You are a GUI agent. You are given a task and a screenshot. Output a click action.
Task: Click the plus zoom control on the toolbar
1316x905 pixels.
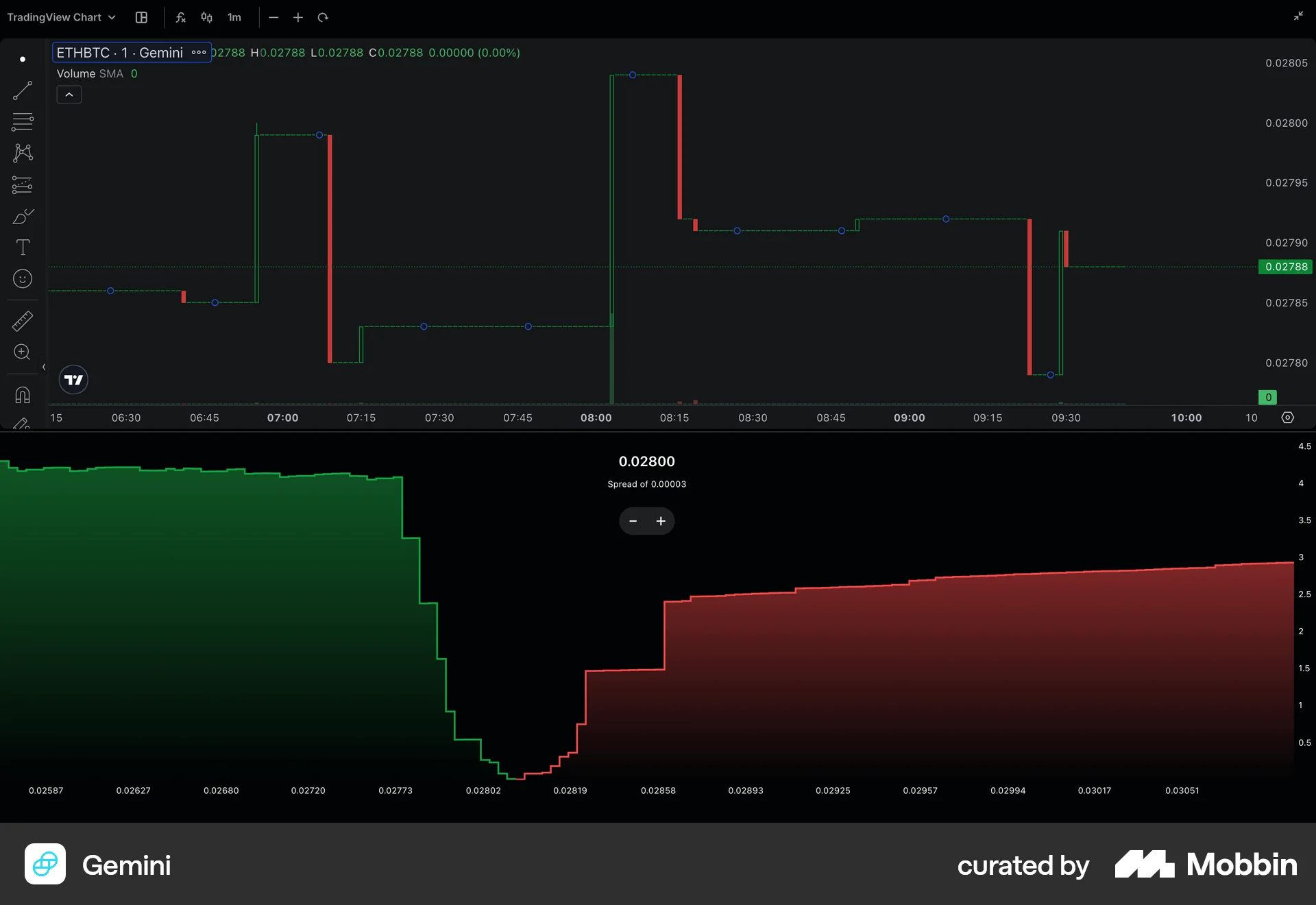(x=297, y=17)
